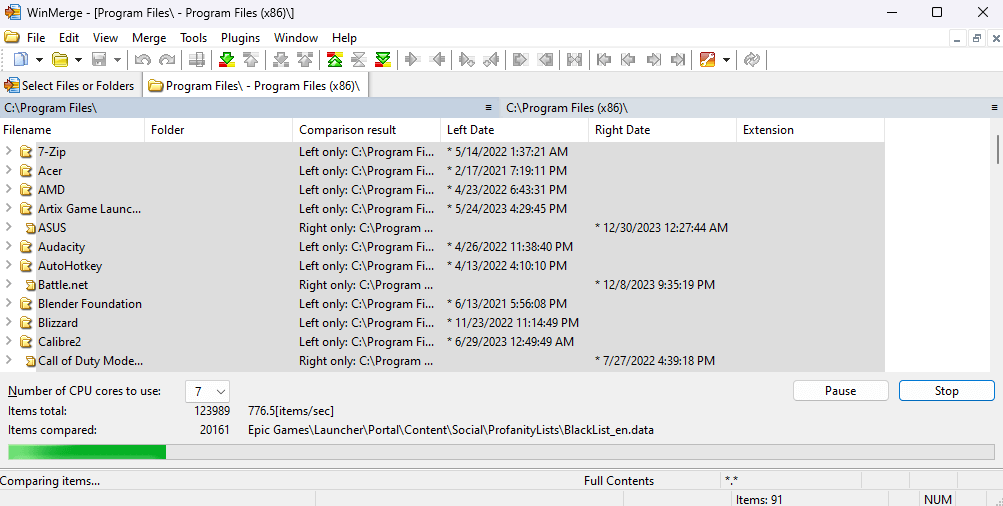Sort by the Filename column header
The image size is (1003, 506).
tap(72, 130)
